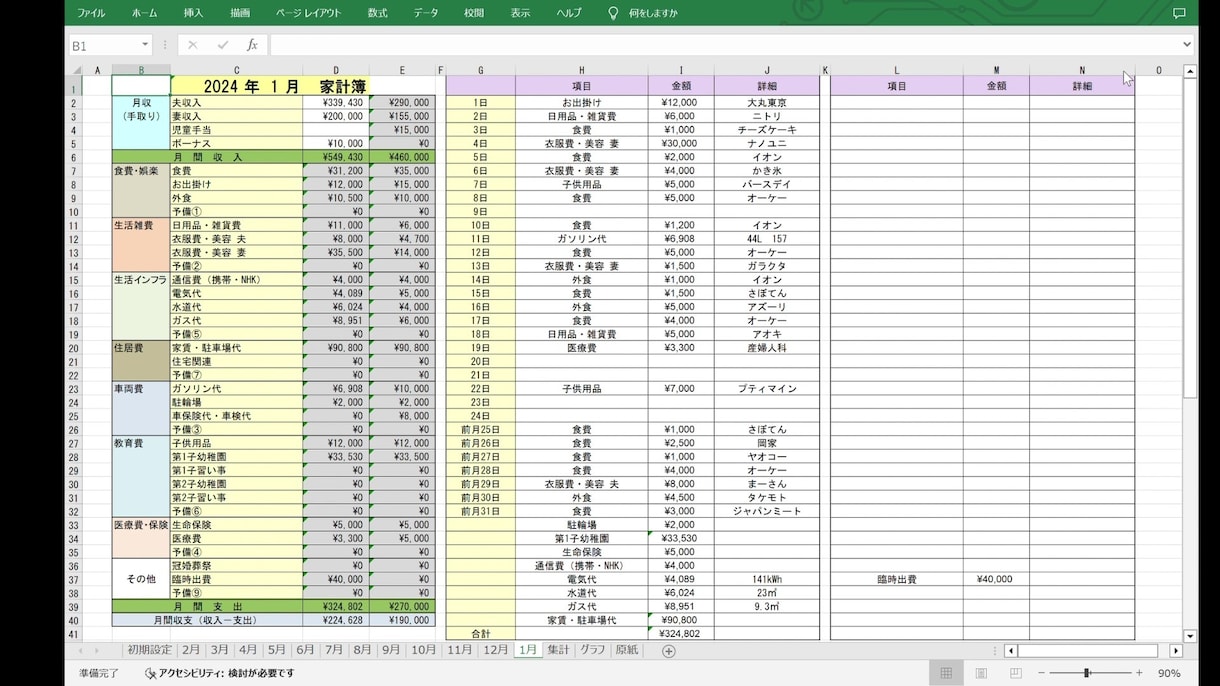This screenshot has width=1220, height=686.
Task: Click vertical scrollbar up arrow
Action: point(1190,71)
